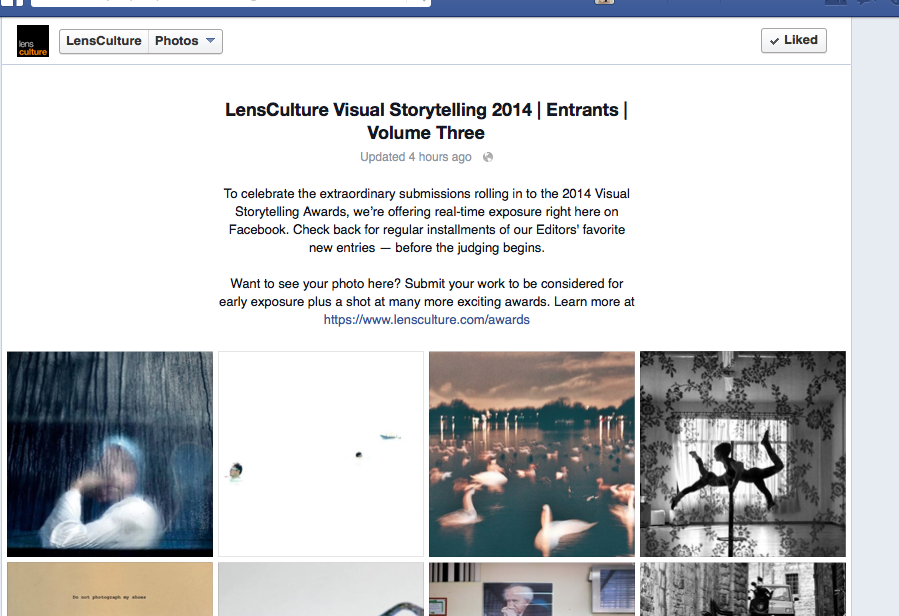This screenshot has height=616, width=899.
Task: Open the 'Do not photograph my shoes' photo
Action: coord(110,589)
